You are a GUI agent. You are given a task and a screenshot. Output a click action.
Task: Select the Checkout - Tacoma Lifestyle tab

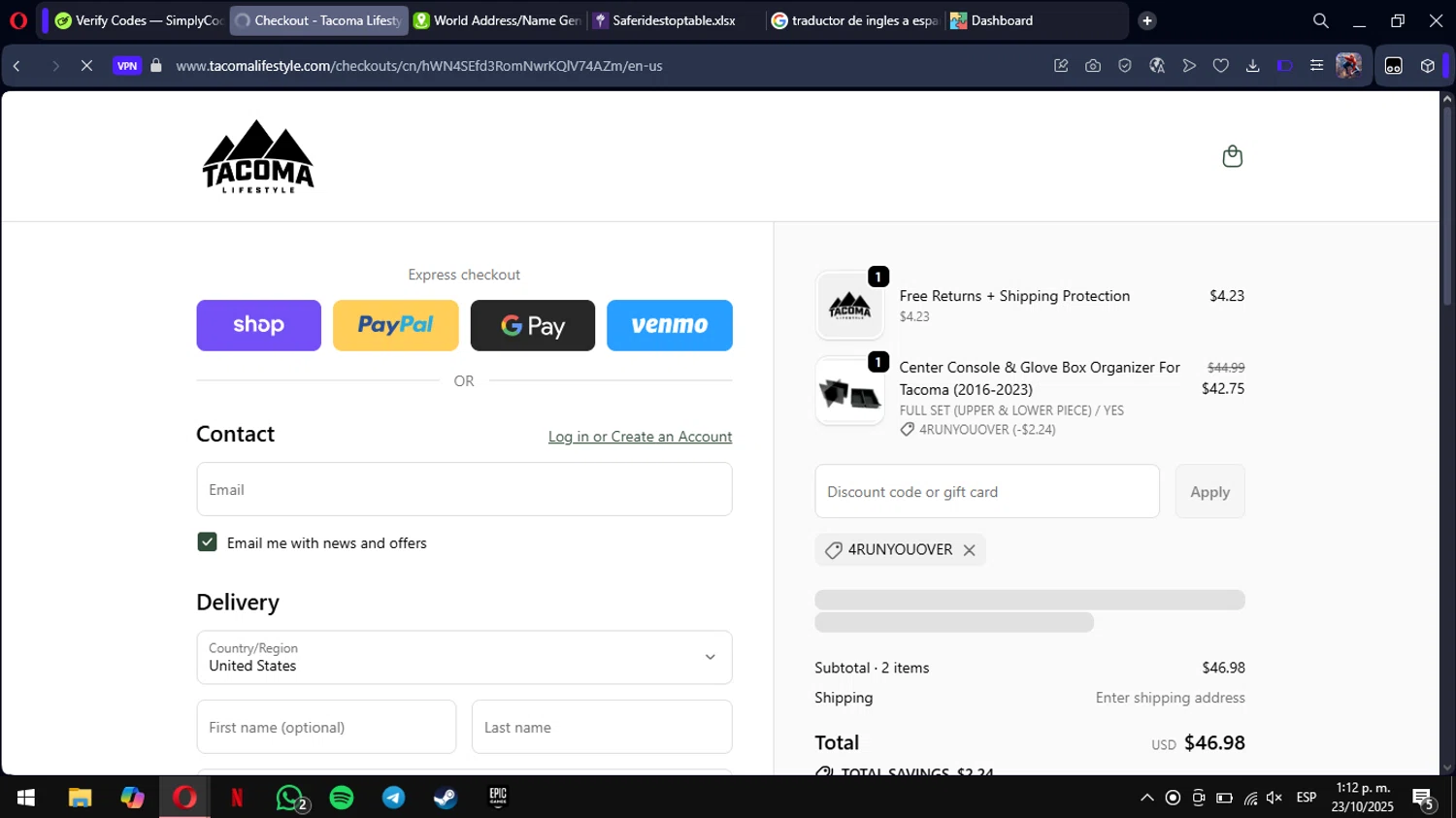(x=318, y=20)
